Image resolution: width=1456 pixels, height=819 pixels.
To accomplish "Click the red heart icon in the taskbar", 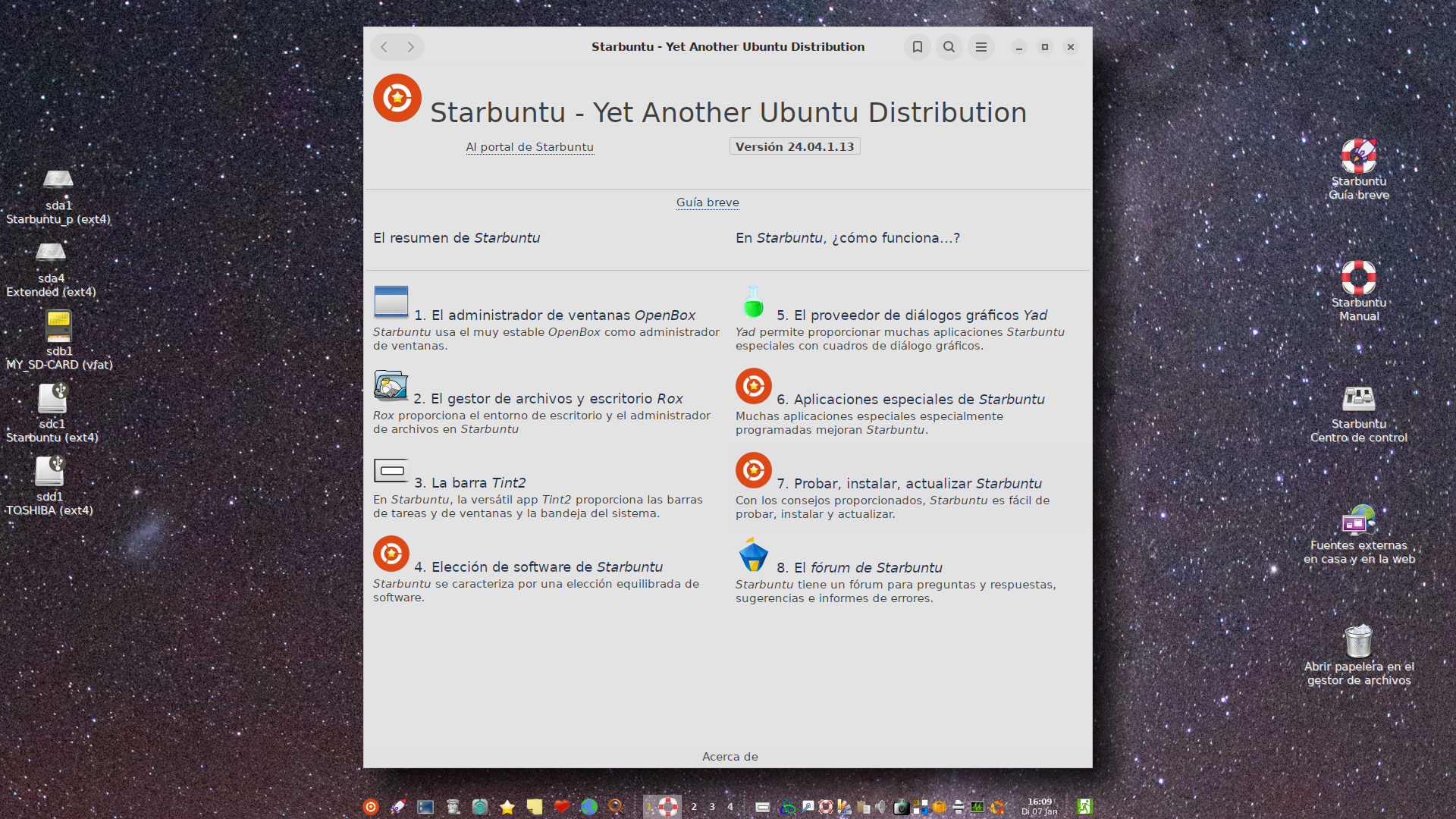I will tap(562, 807).
